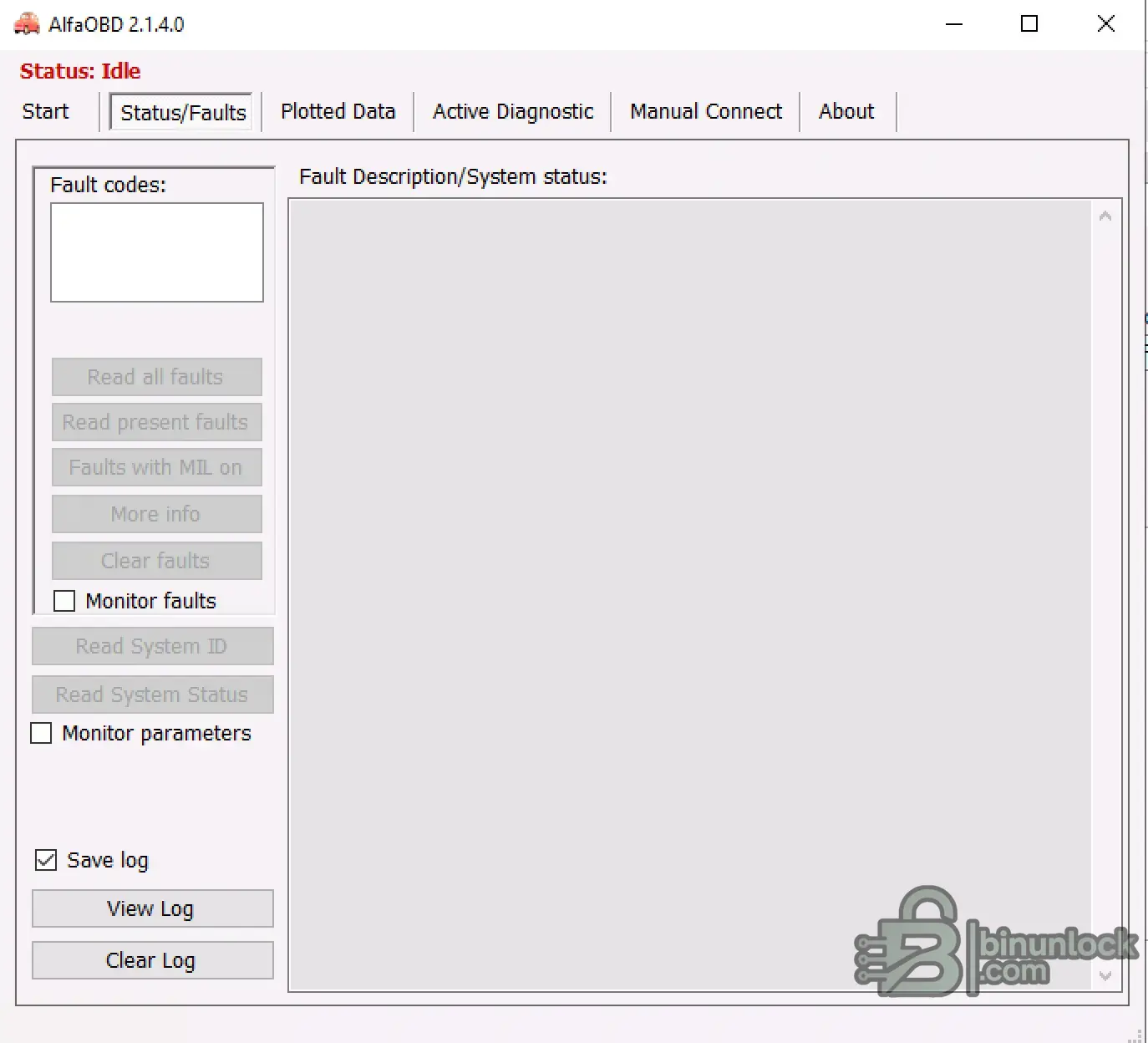Enable the Monitor faults checkbox
The image size is (1148, 1043).
[64, 601]
